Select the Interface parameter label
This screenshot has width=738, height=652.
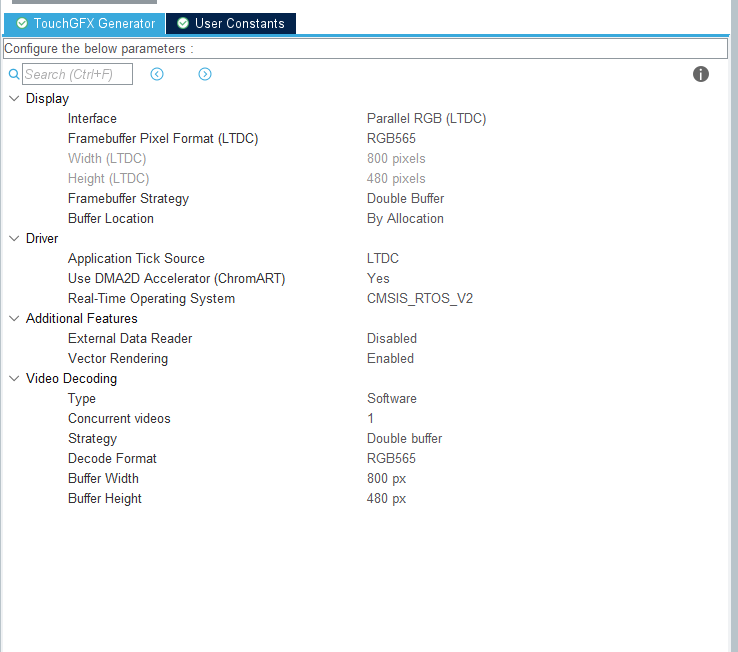coord(92,119)
